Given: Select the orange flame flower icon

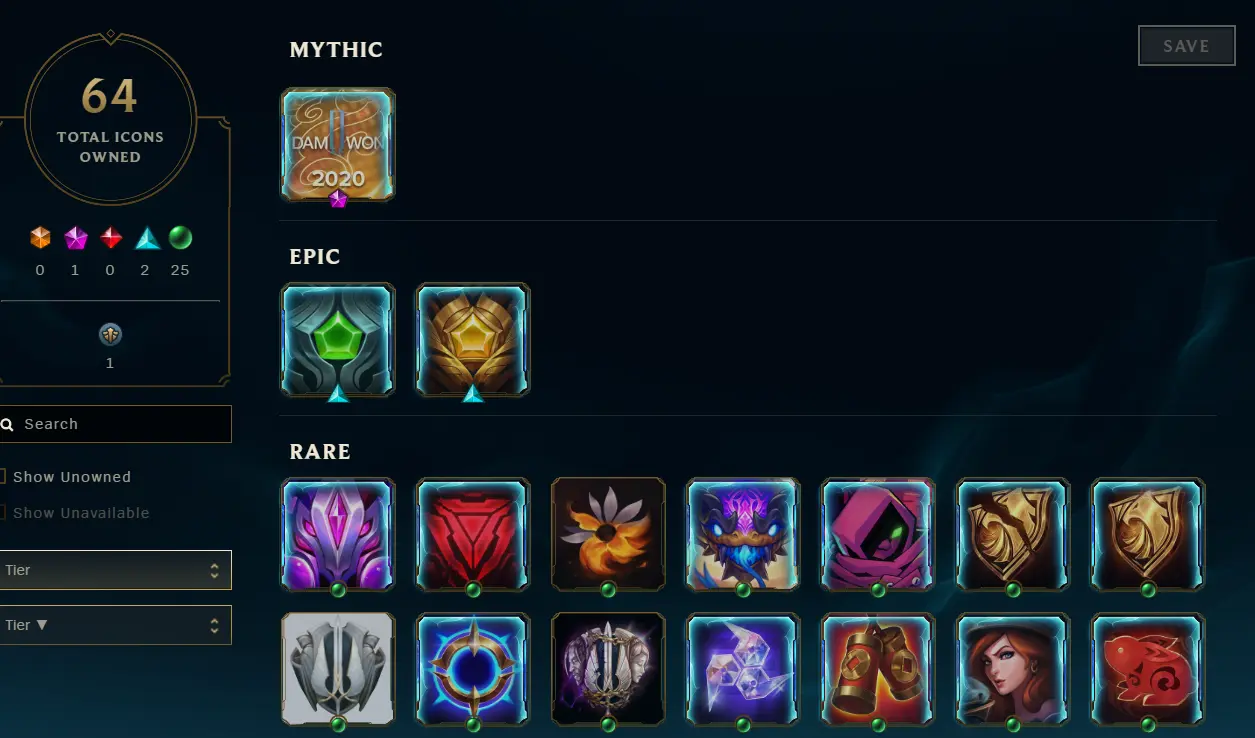Looking at the screenshot, I should click(608, 535).
